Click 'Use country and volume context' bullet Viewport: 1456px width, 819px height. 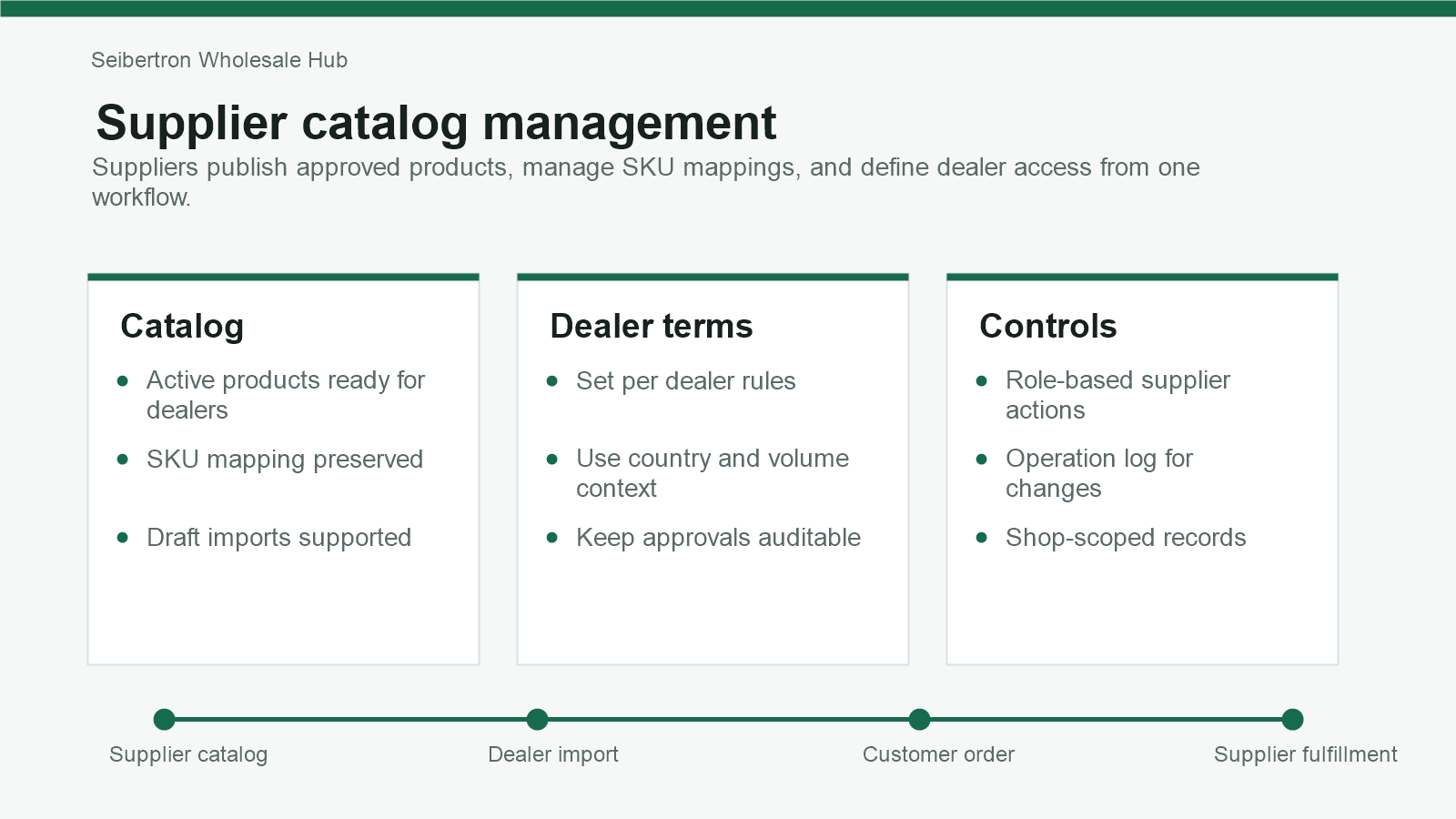[x=713, y=473]
